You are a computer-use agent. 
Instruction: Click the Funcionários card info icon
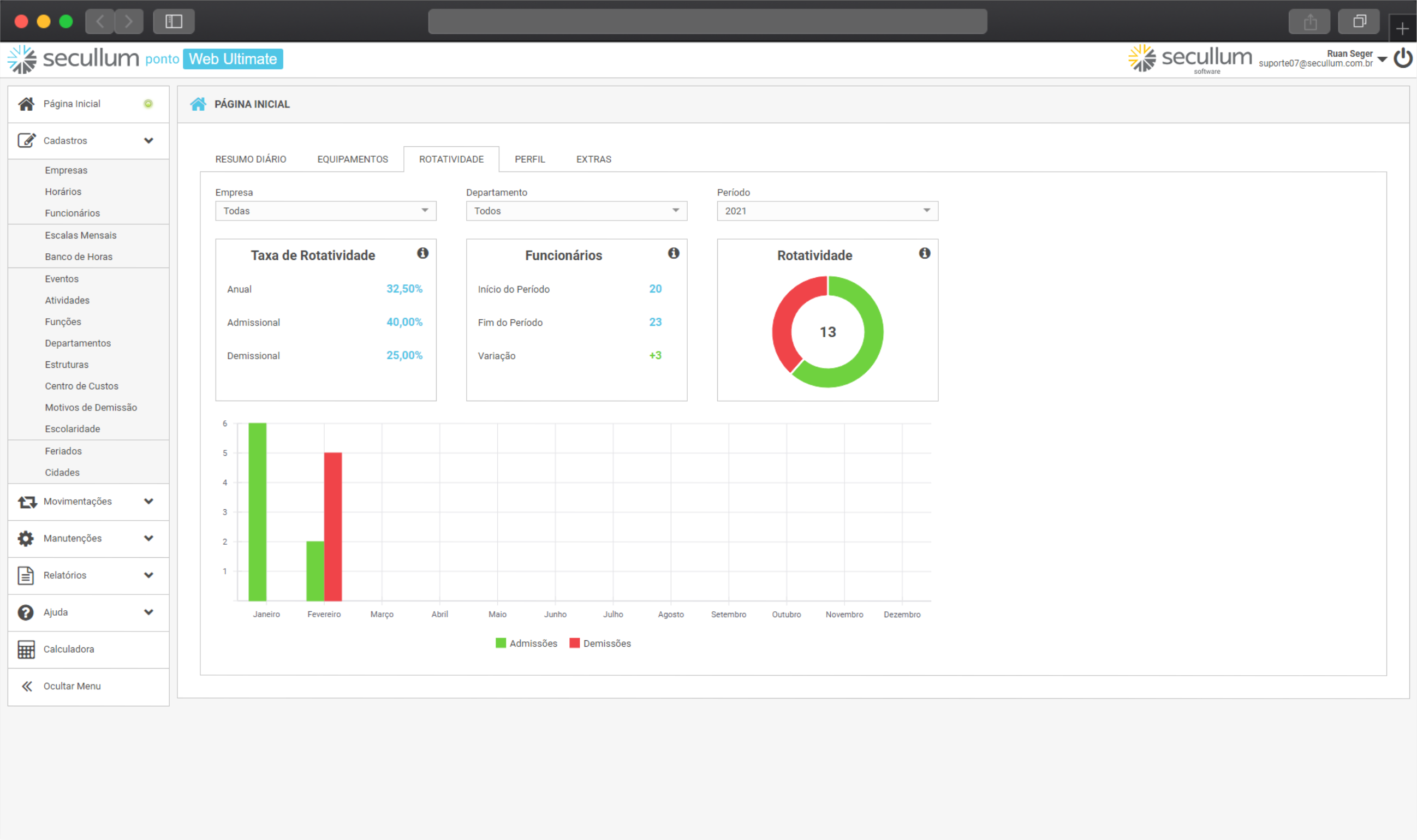[x=673, y=253]
